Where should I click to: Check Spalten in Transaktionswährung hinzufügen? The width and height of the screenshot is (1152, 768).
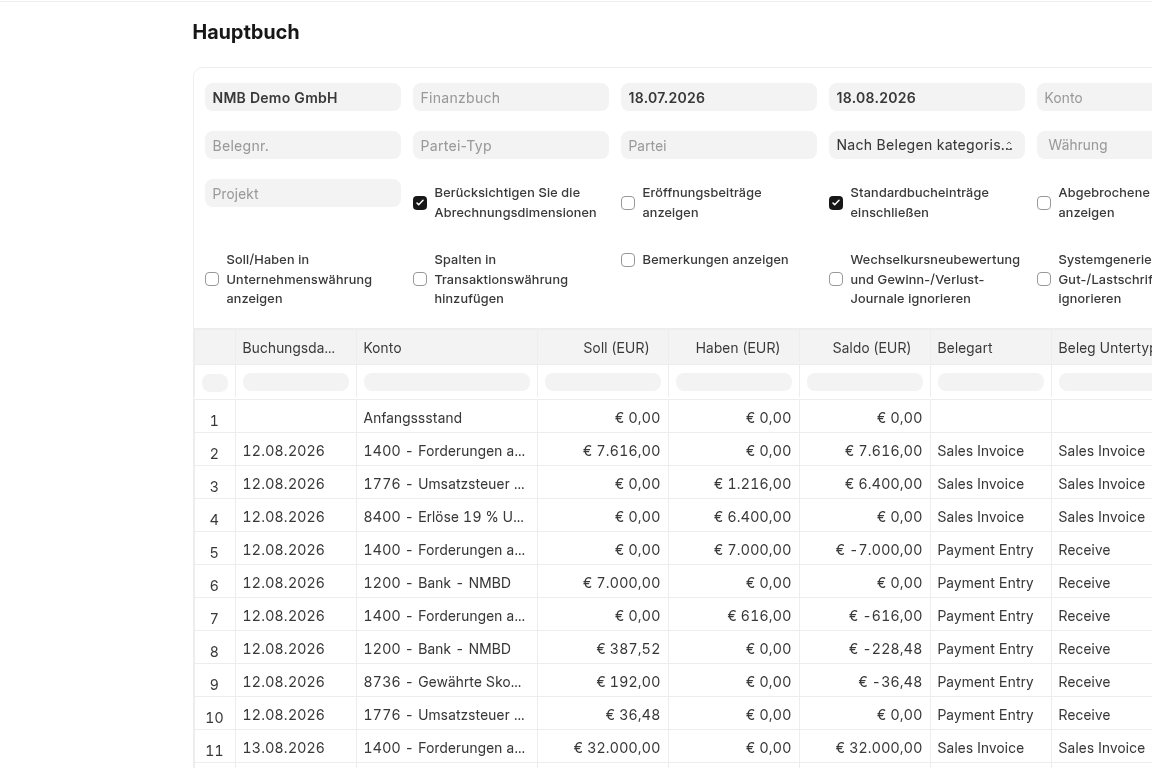click(420, 279)
